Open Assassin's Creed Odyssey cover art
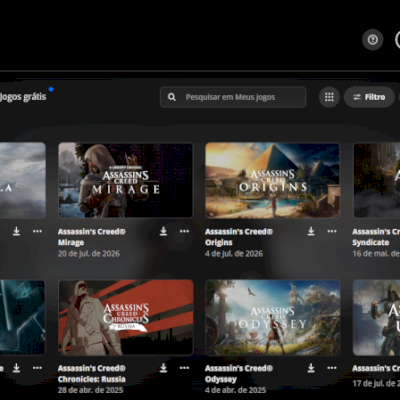Viewport: 400px width, 400px height. [x=273, y=317]
